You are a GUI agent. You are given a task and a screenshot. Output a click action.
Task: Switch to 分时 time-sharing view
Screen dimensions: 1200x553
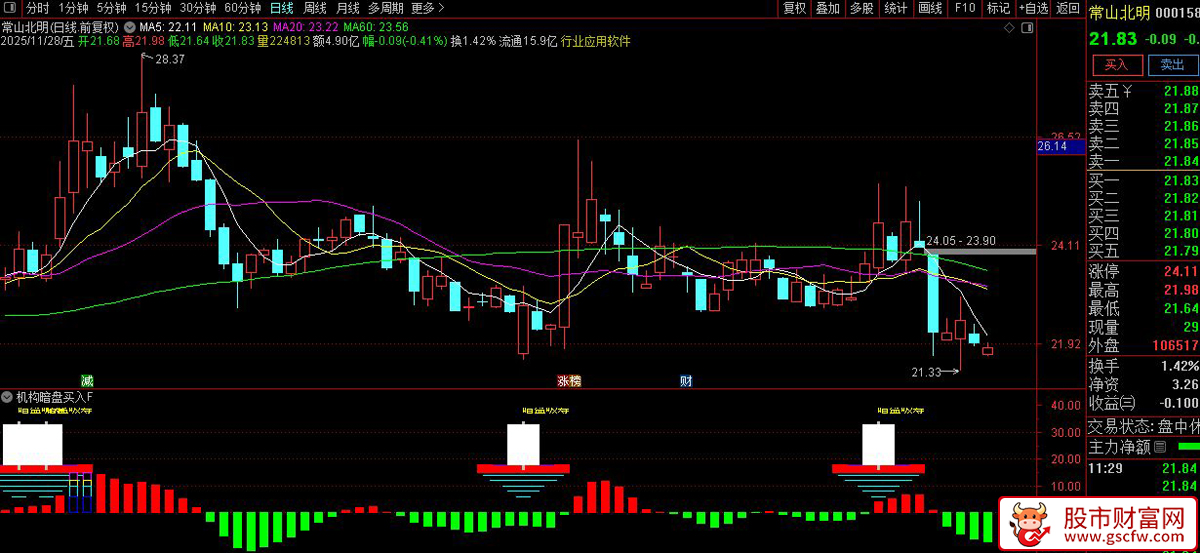pyautogui.click(x=37, y=8)
